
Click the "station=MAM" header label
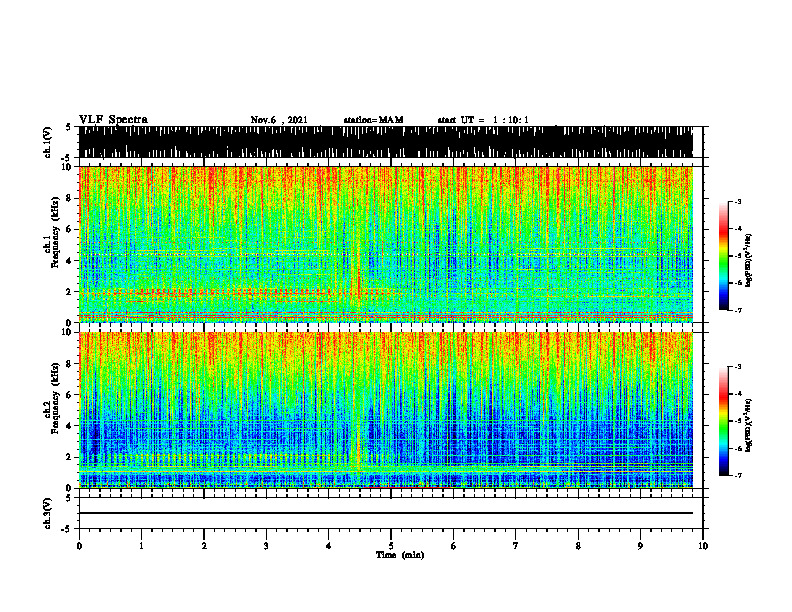click(373, 120)
